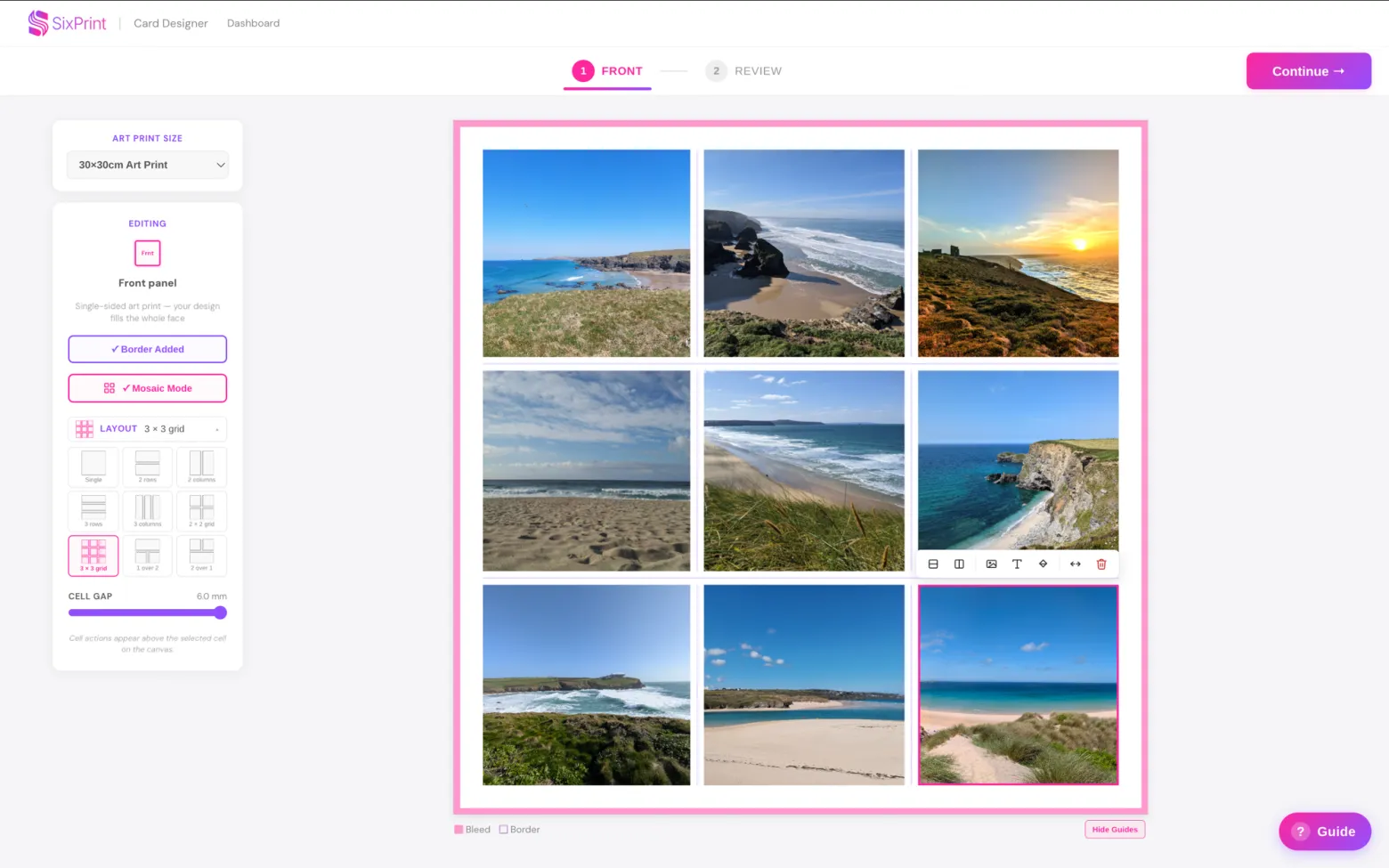Open the Guide help panel
This screenshot has width=1389, height=868.
(1325, 831)
